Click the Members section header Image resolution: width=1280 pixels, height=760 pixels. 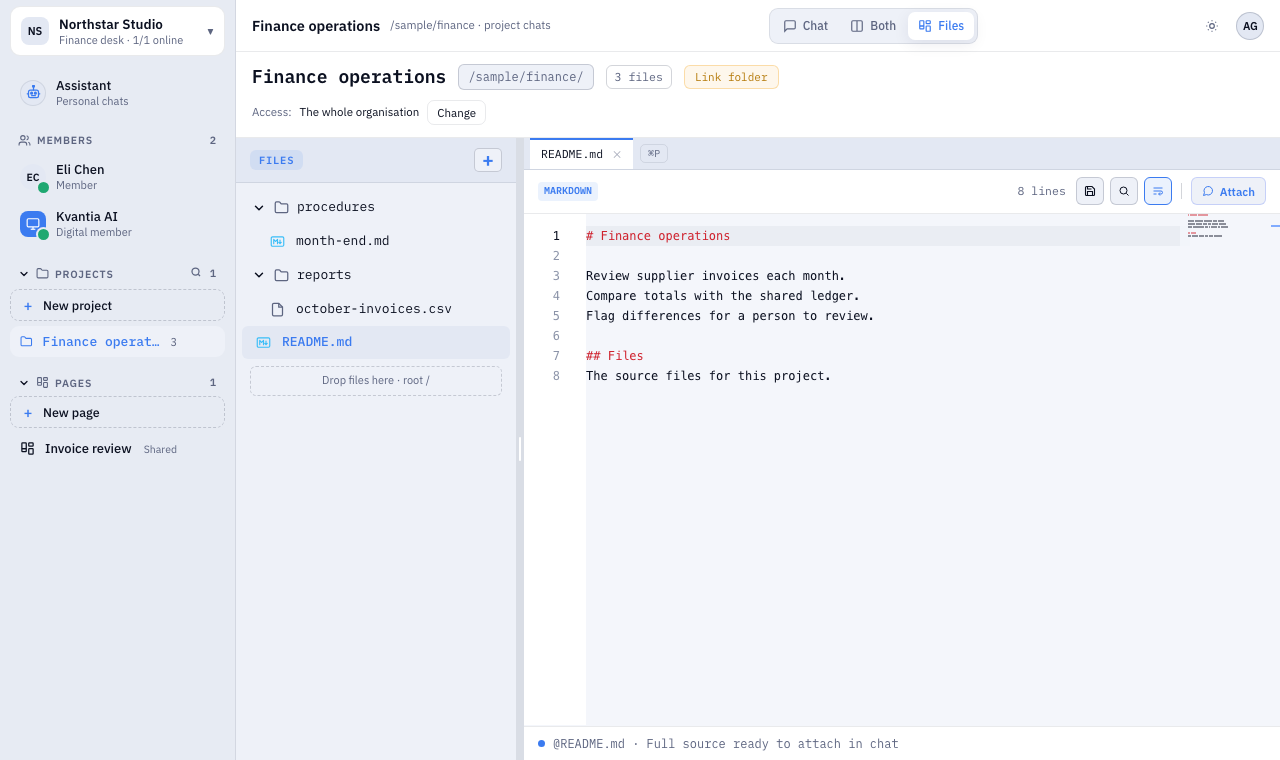117,141
